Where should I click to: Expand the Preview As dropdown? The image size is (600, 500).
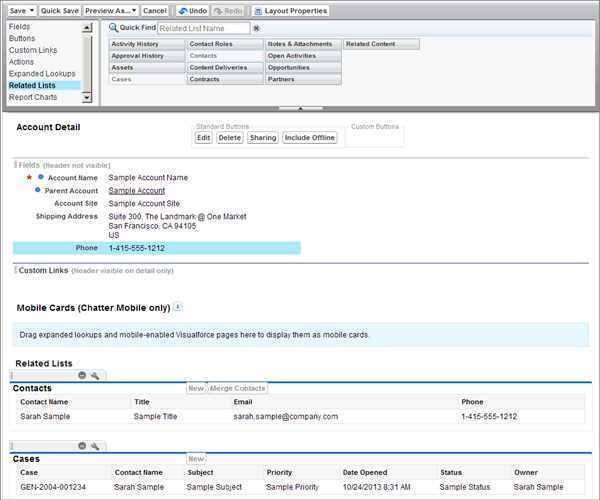pyautogui.click(x=109, y=10)
